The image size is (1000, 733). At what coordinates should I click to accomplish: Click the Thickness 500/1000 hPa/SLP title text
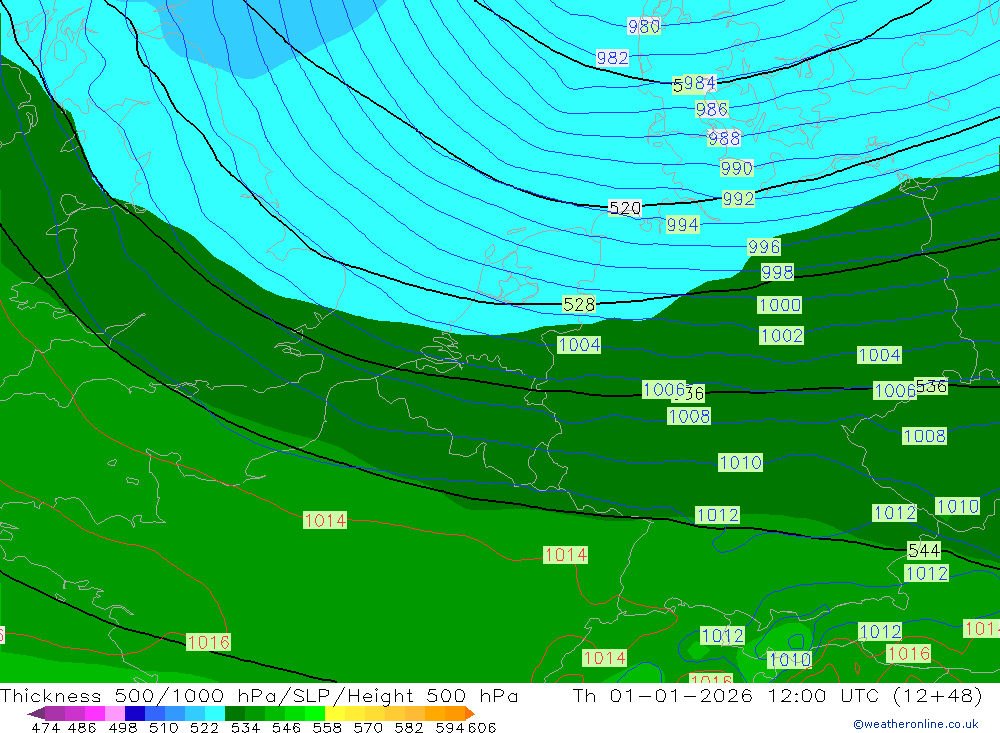point(170,696)
